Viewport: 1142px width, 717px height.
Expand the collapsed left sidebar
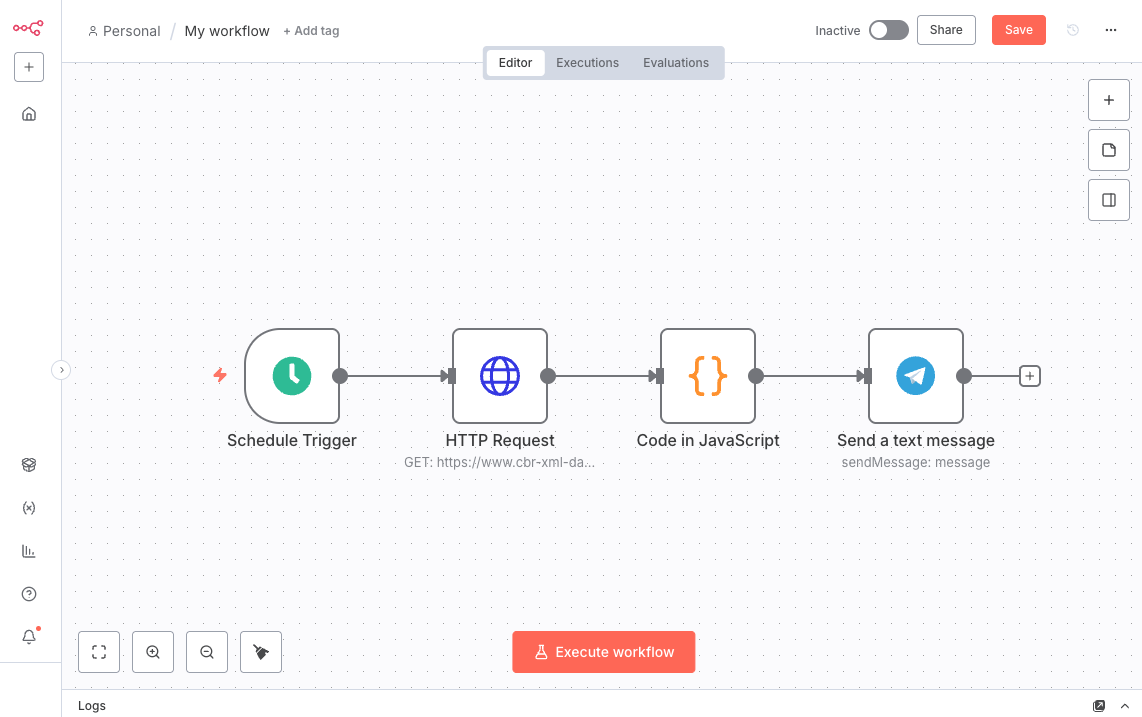pos(61,369)
